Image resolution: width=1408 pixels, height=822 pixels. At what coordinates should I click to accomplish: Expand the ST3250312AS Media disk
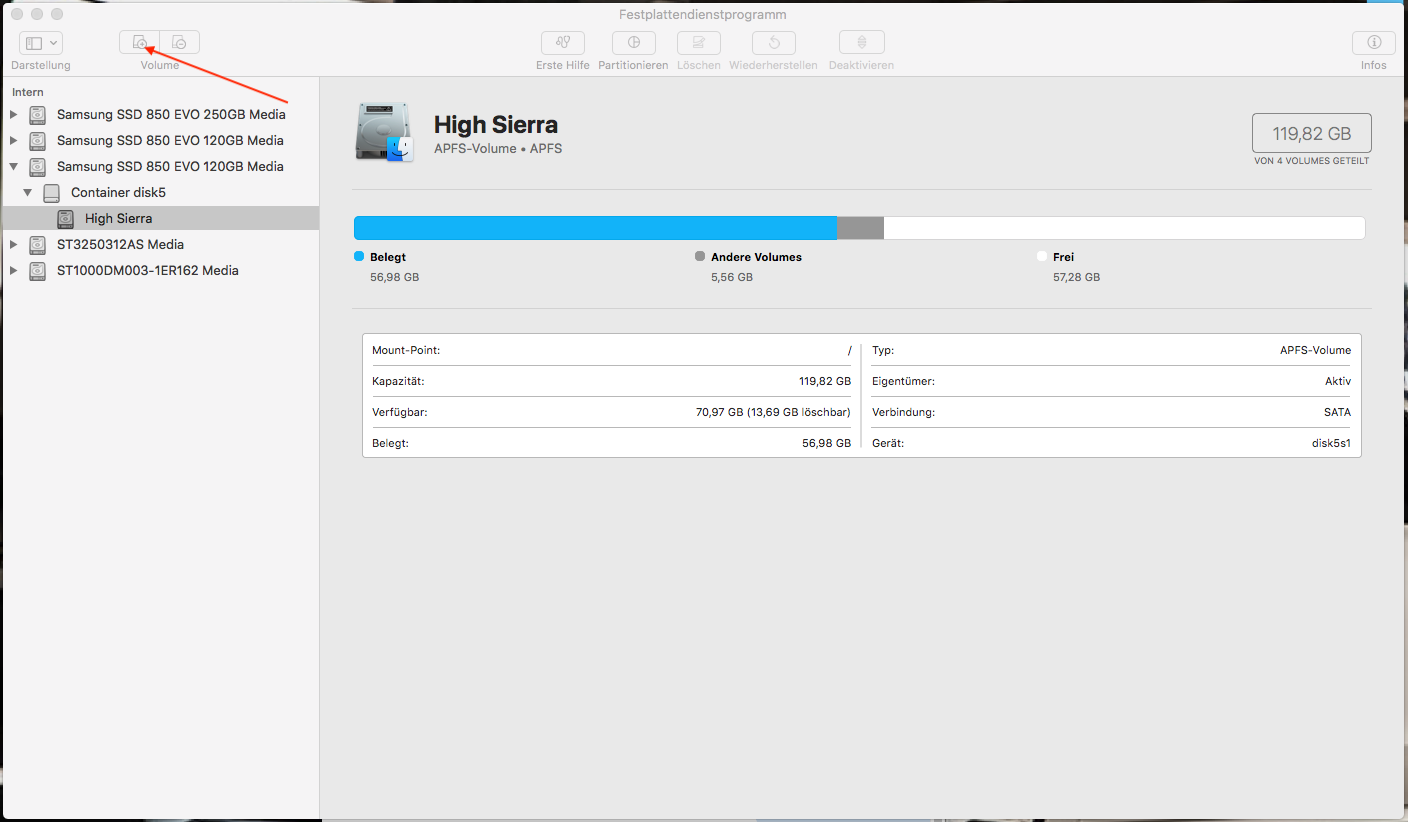[x=13, y=244]
